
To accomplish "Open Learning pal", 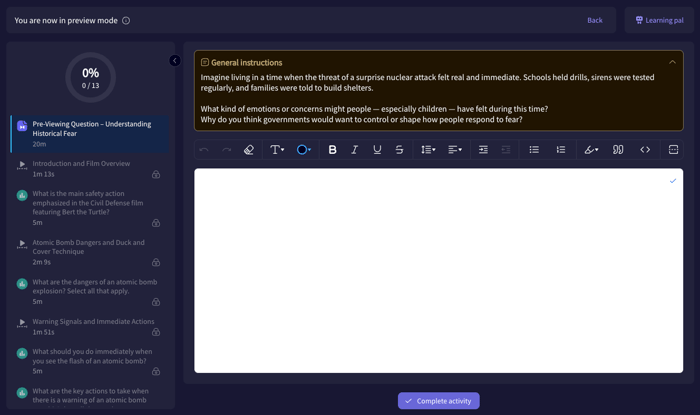I will pos(659,21).
